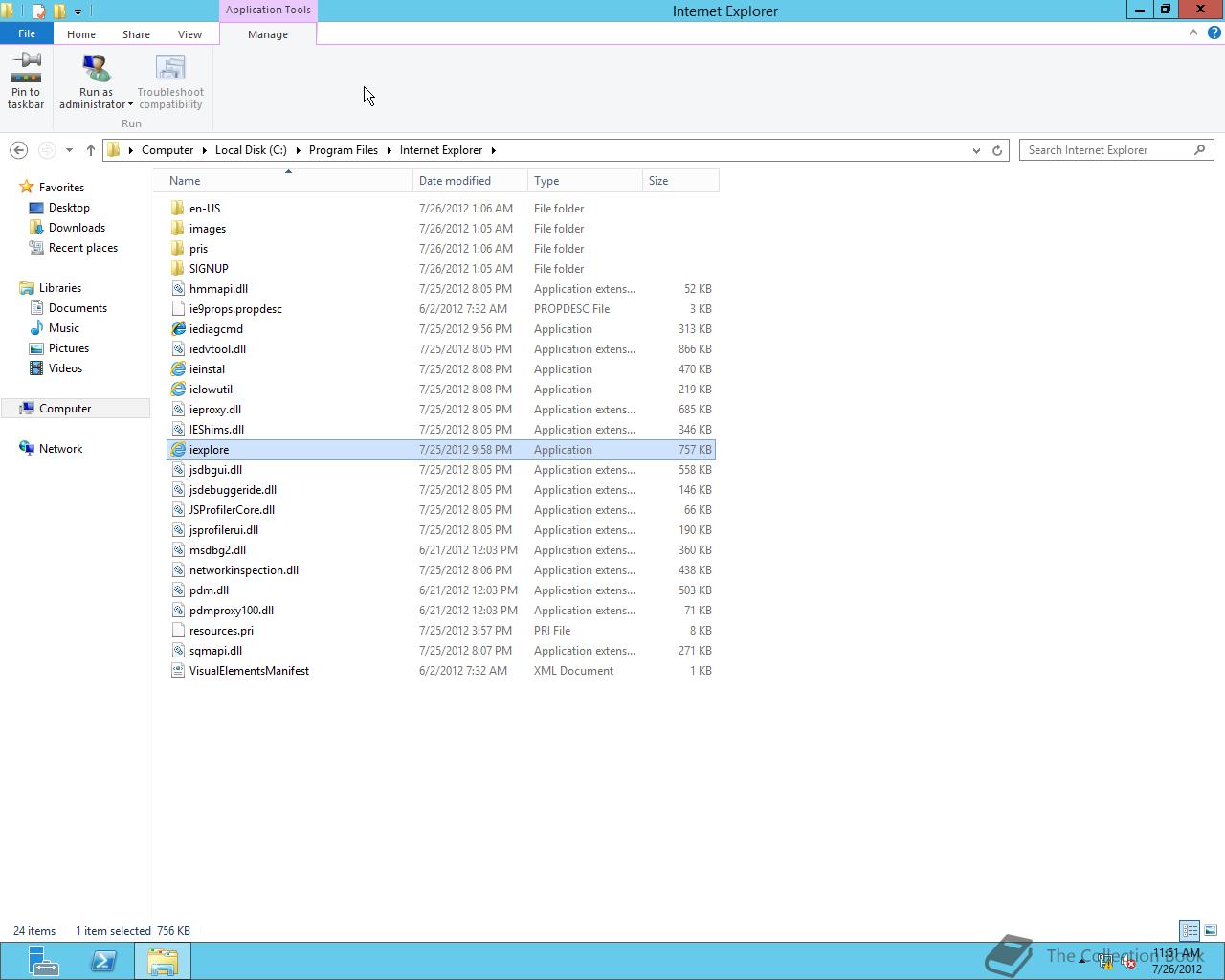Select the Manage ribbon tab

268,34
